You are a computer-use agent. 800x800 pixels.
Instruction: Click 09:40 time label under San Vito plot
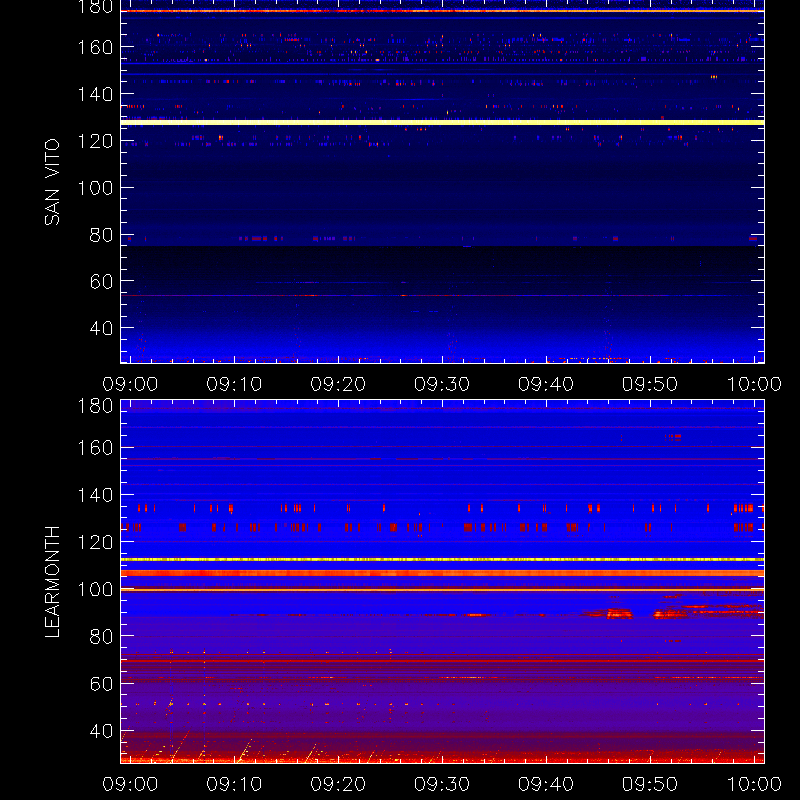point(546,384)
